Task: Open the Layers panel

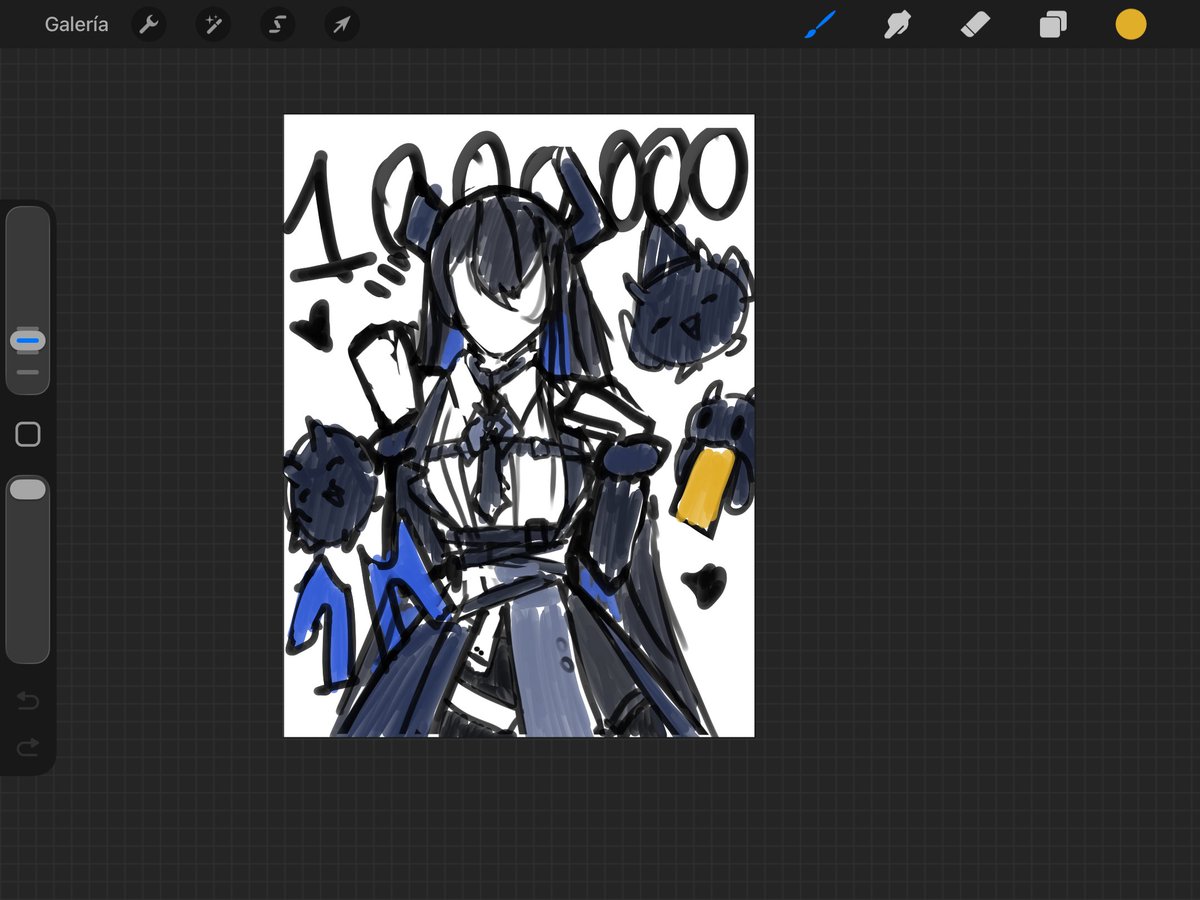Action: 1053,25
